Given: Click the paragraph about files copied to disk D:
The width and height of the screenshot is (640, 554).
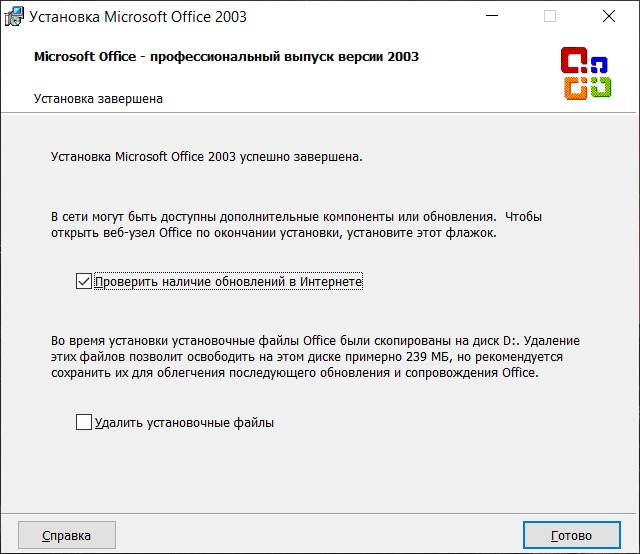Looking at the screenshot, I should click(x=315, y=357).
